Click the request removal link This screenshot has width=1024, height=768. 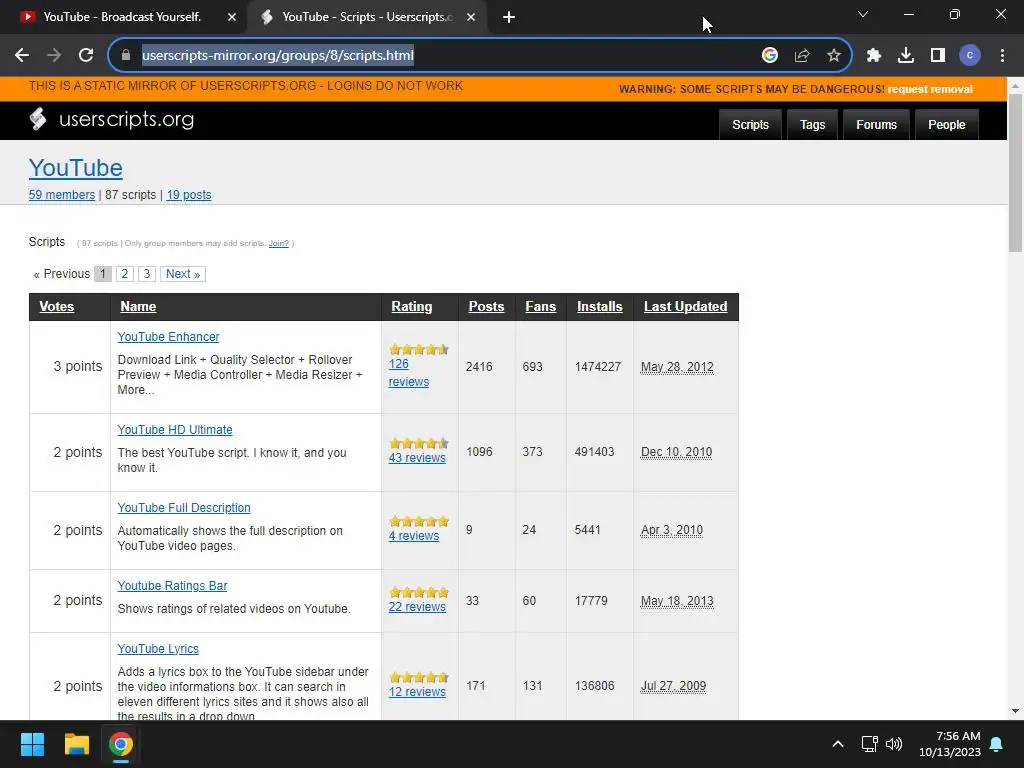[x=930, y=89]
